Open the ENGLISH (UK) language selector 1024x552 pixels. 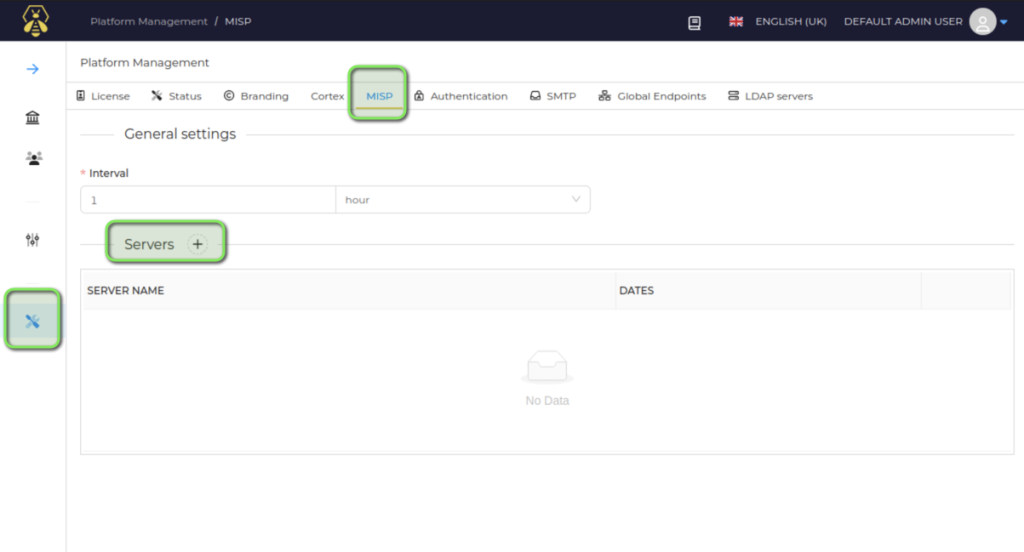[791, 22]
